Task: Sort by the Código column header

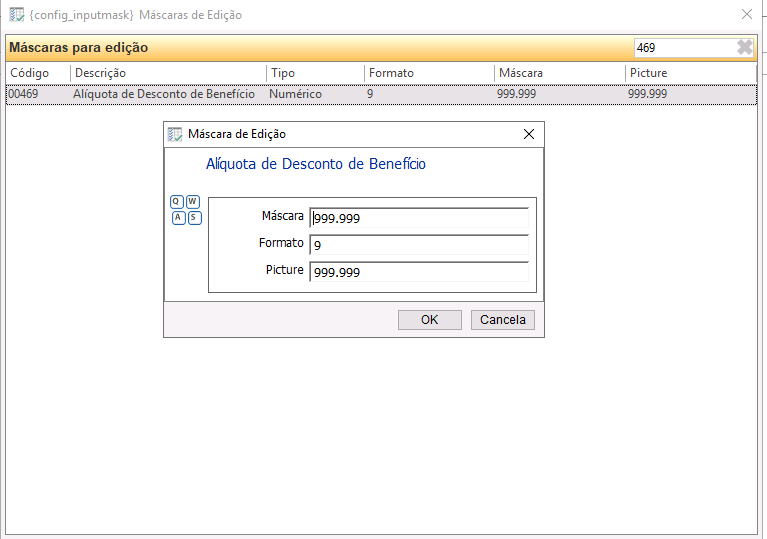Action: [x=38, y=73]
